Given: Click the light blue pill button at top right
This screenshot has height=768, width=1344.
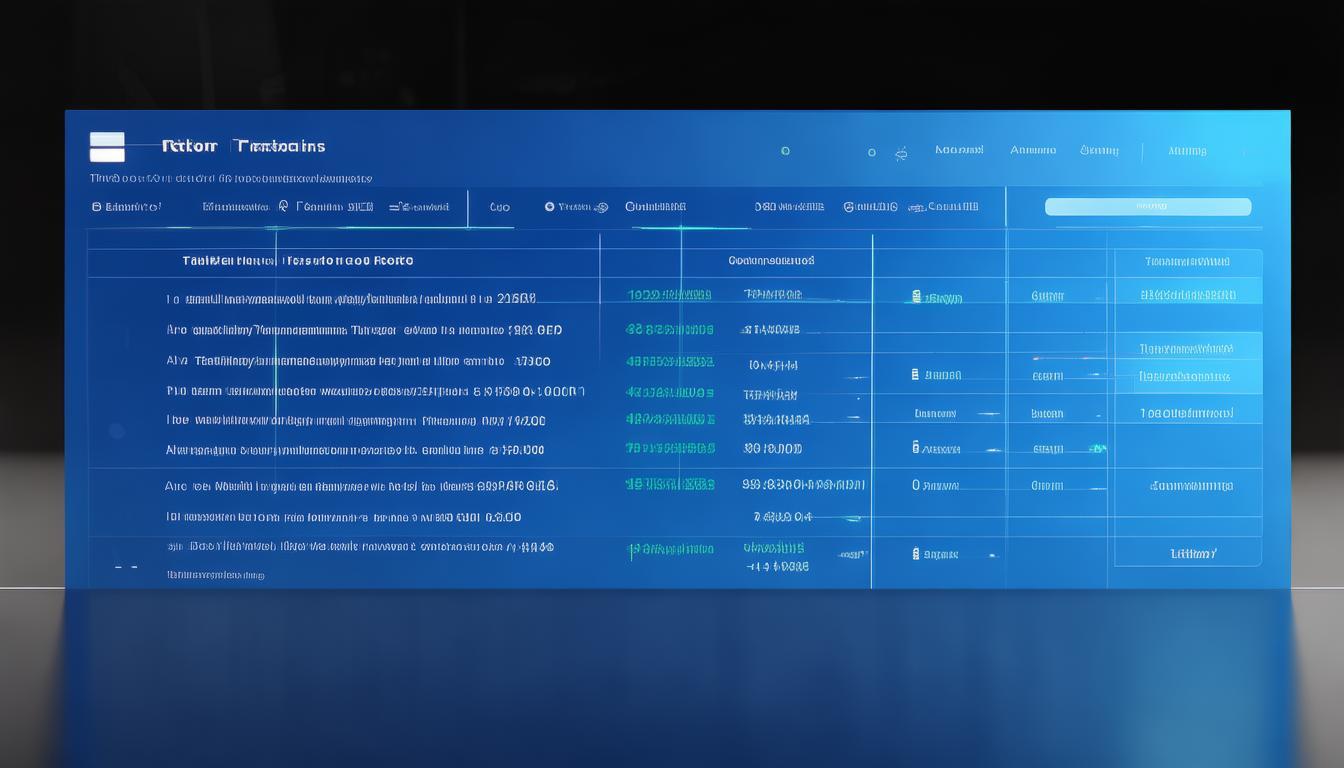Looking at the screenshot, I should [x=1147, y=207].
